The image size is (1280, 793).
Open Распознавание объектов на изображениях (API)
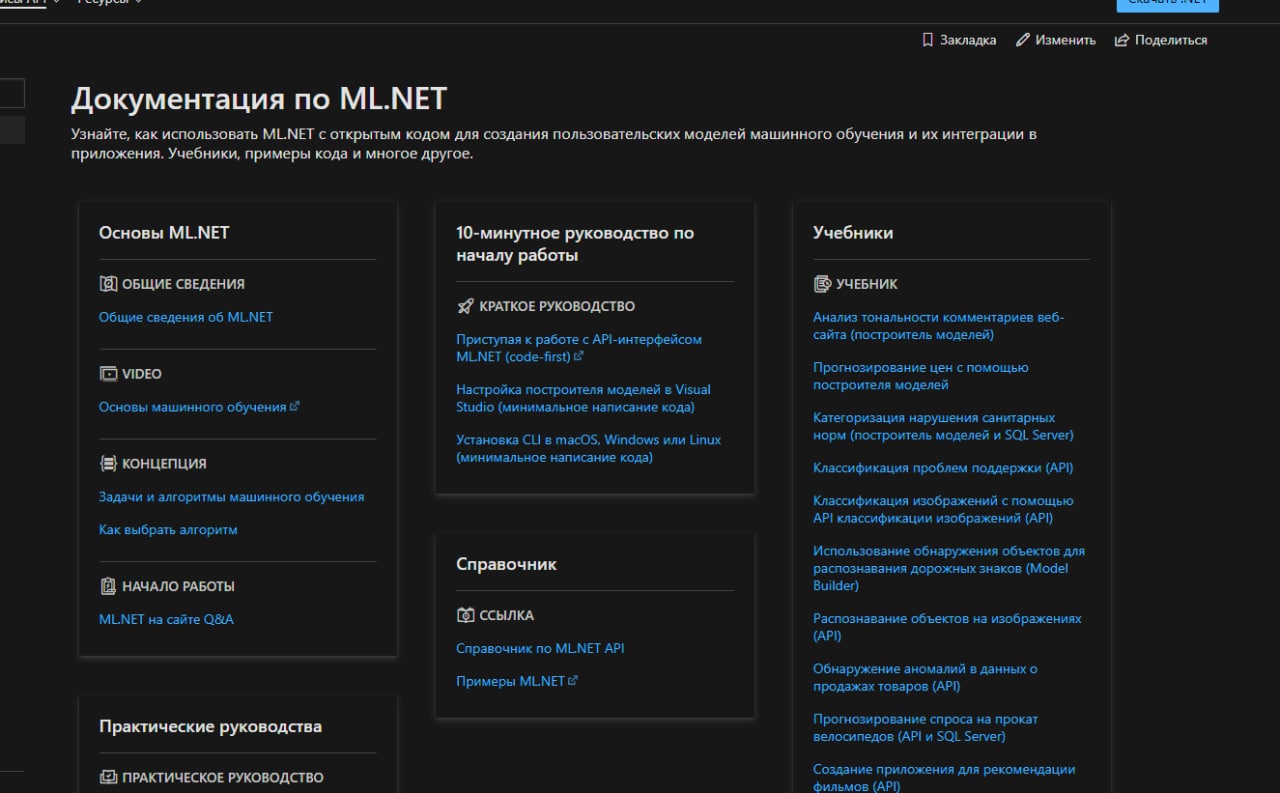coord(947,627)
